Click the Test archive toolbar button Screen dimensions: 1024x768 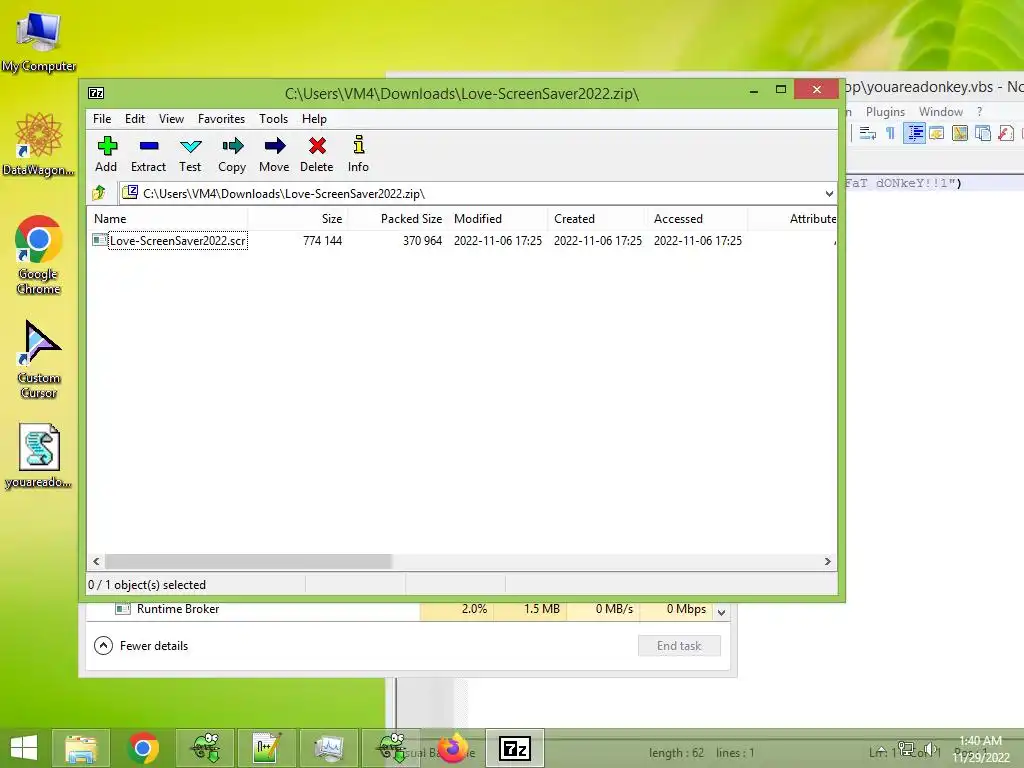click(190, 154)
